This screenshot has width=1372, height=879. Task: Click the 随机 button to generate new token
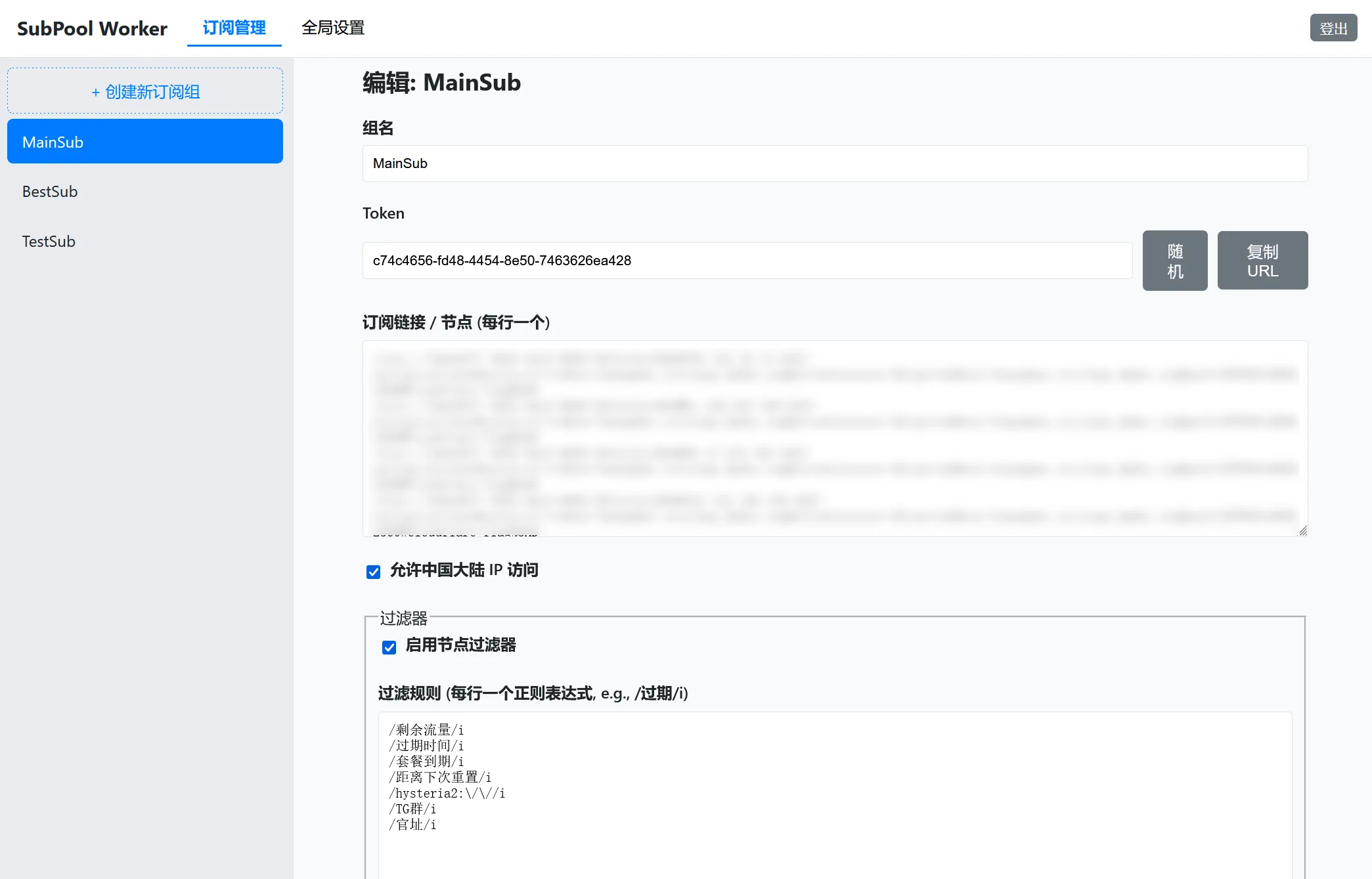point(1175,260)
